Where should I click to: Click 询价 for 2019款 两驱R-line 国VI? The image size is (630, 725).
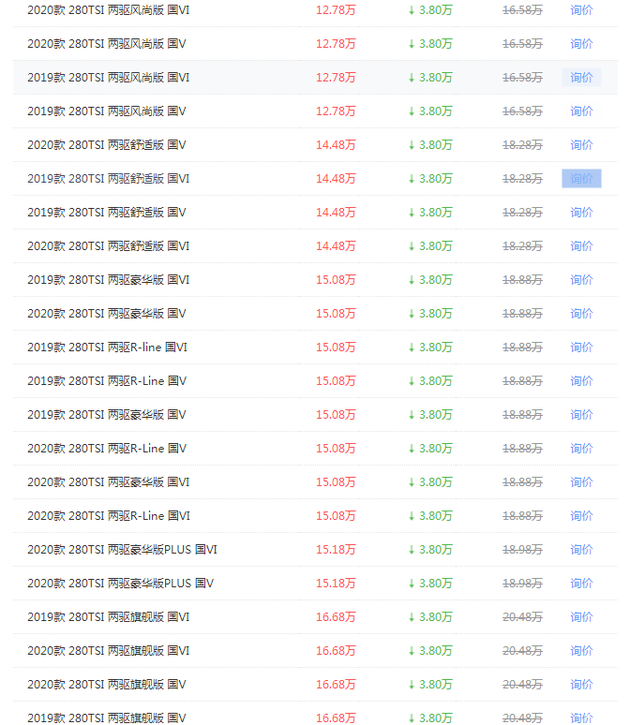[x=581, y=347]
